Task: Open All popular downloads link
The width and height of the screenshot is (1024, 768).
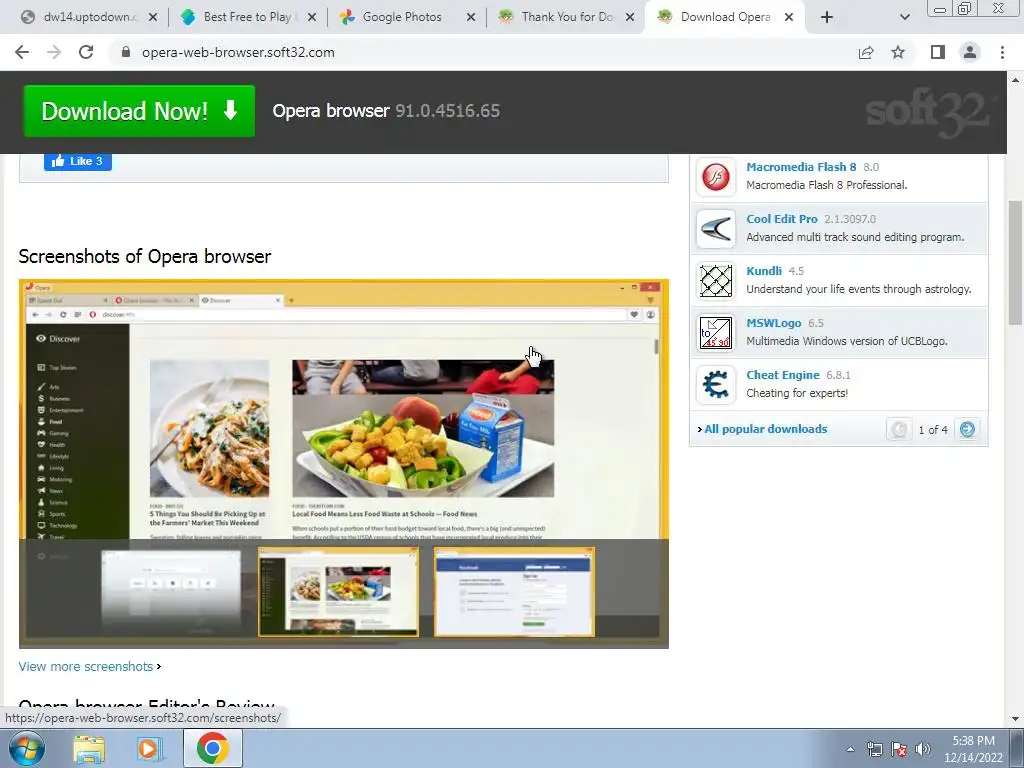Action: click(765, 429)
